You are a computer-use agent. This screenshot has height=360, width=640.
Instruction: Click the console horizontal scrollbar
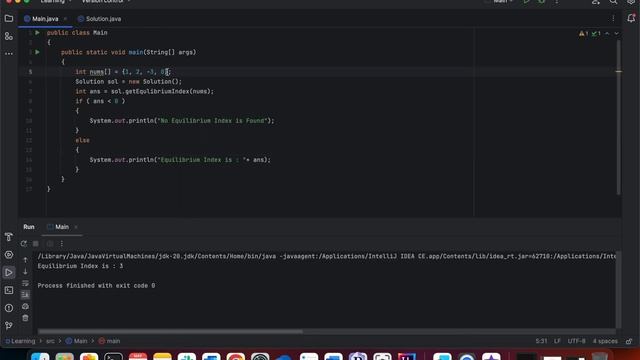click(x=170, y=331)
